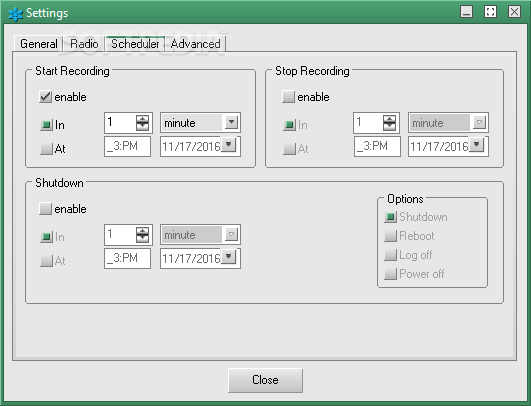Increase Shutdown interval spinner up arrow
Viewport: 531px width, 406px height.
[142, 231]
